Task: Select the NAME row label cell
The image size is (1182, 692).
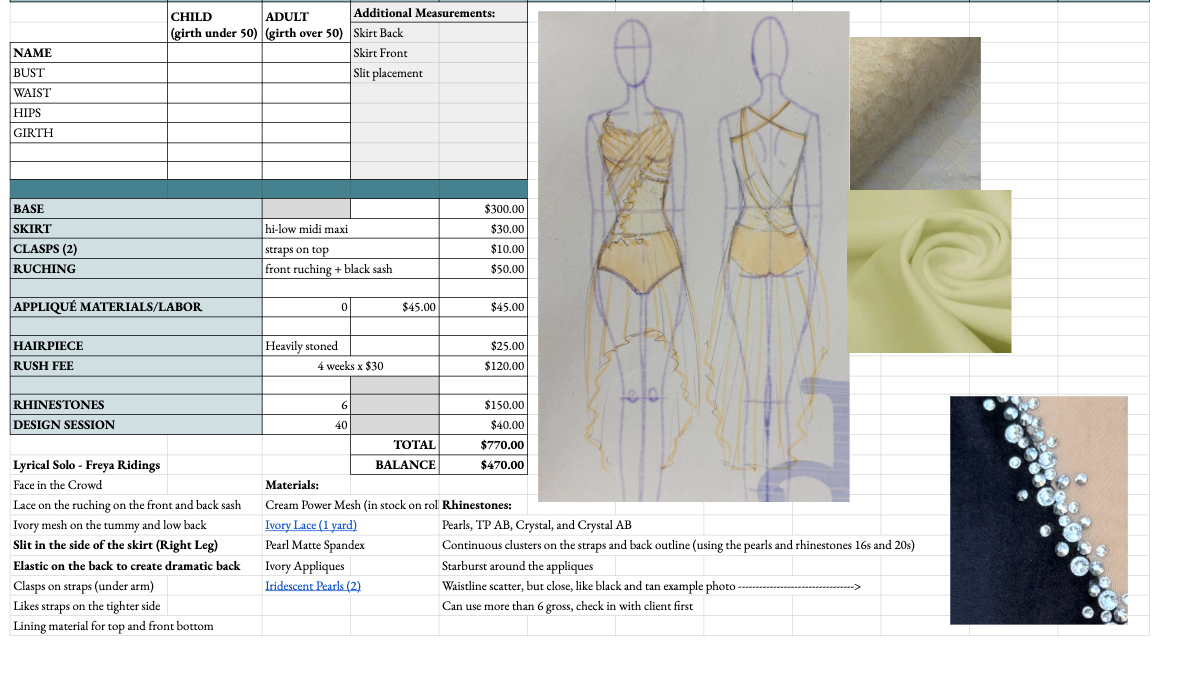Action: click(x=89, y=53)
